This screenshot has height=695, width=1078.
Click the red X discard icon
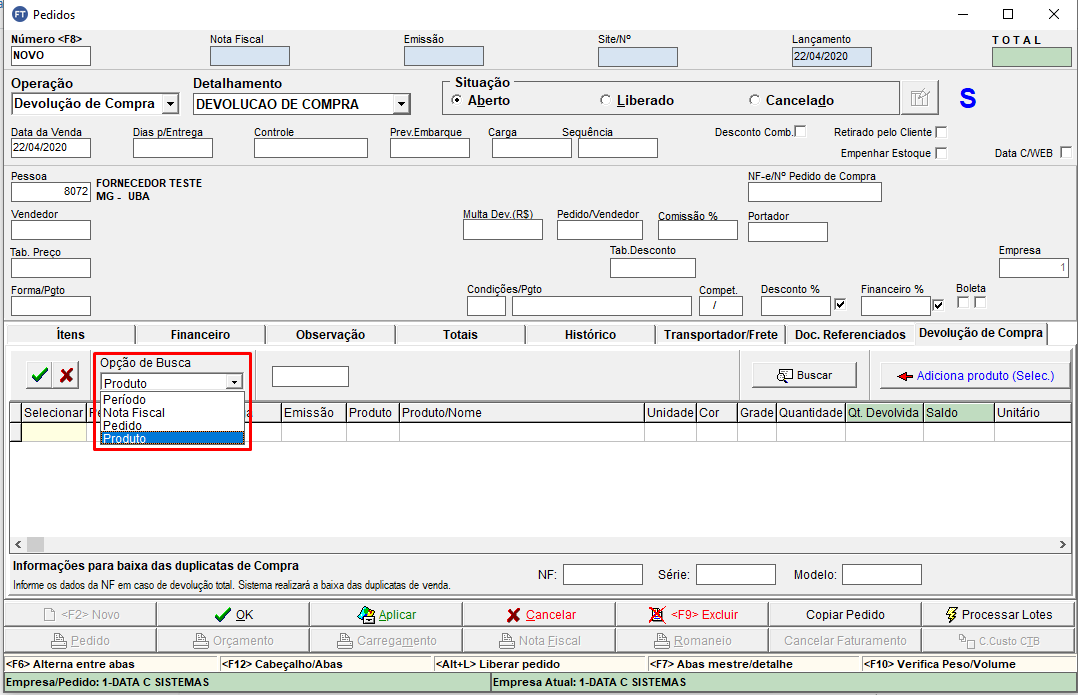(67, 375)
